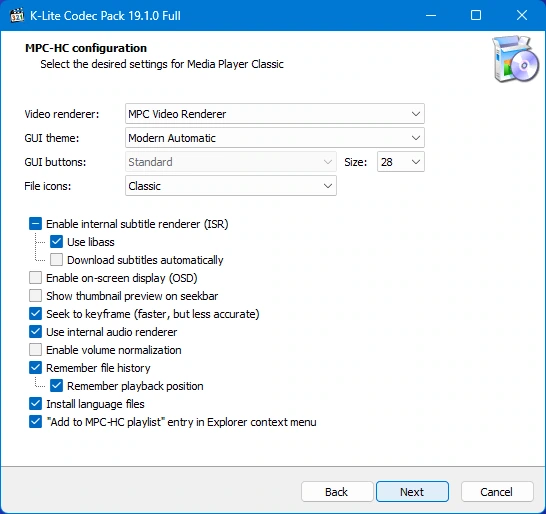
Task: Go Back to previous installer page
Action: (x=337, y=492)
